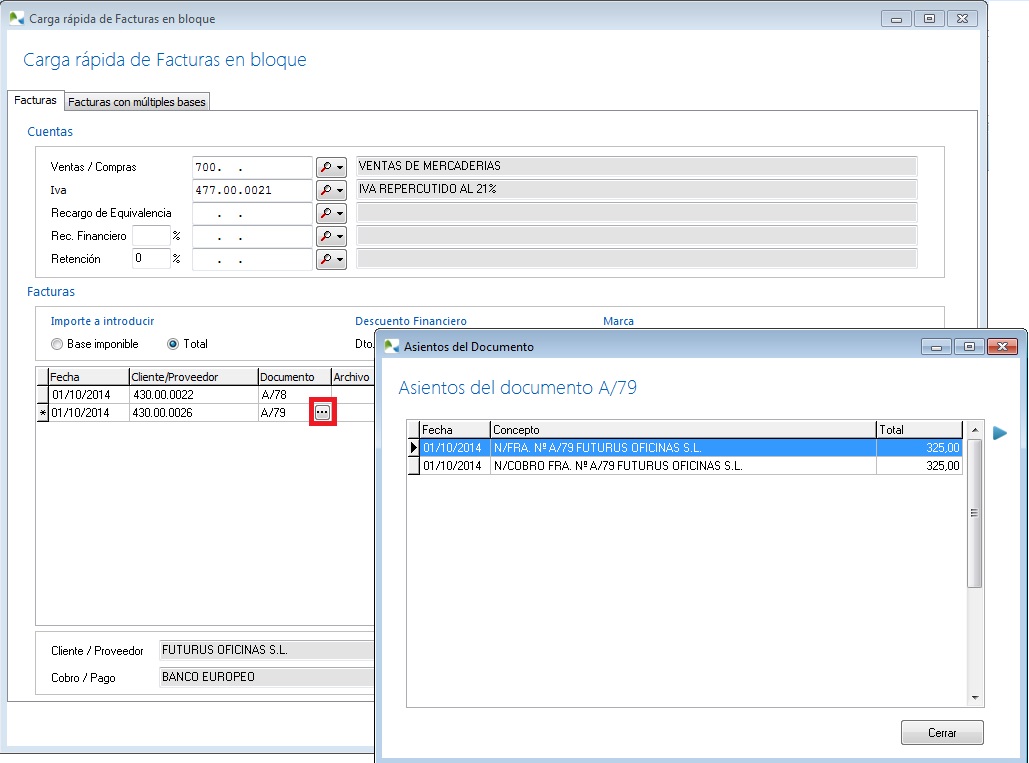Open dropdown arrow beside Retención search
This screenshot has height=763, width=1029.
(x=340, y=259)
